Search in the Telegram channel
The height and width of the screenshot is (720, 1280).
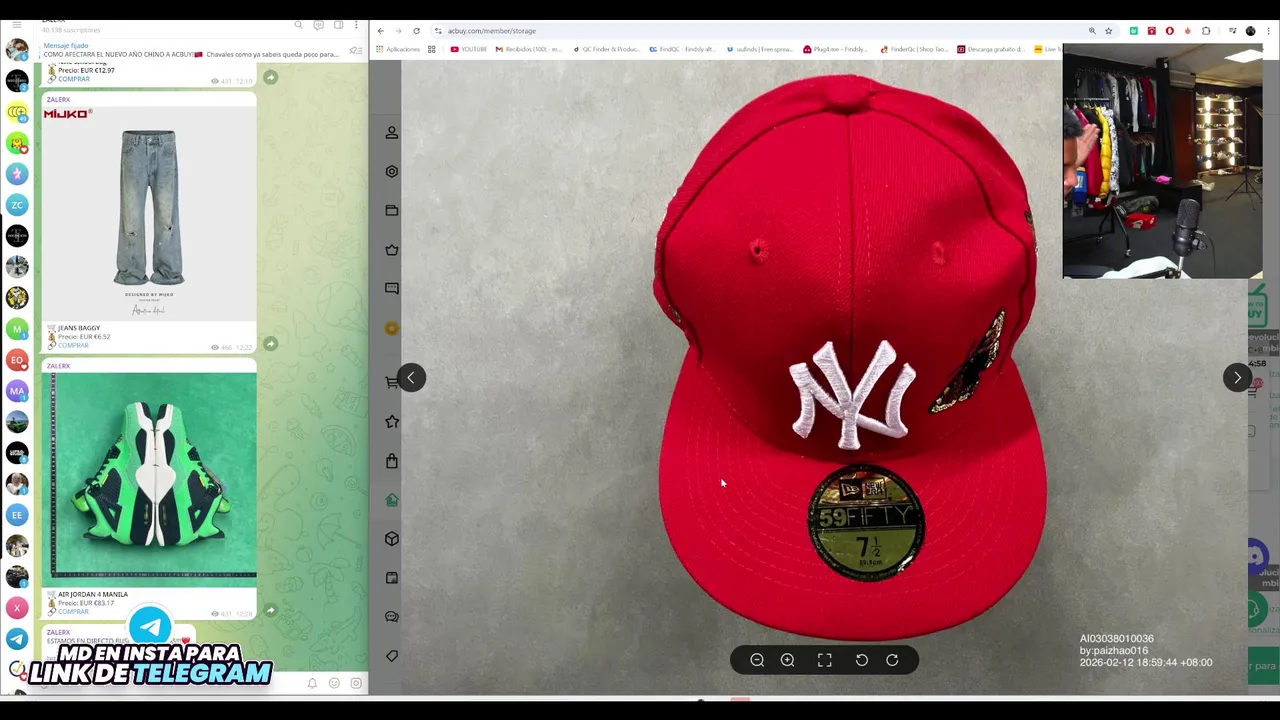point(298,25)
